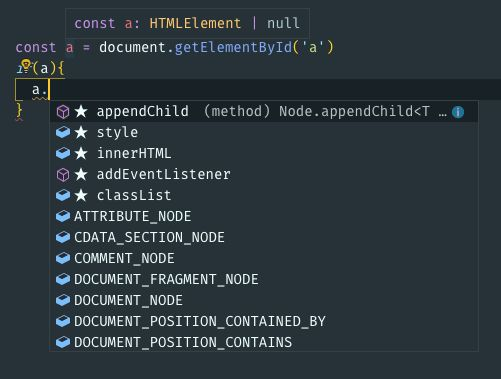
Task: Click the star icon next to classList
Action: [x=81, y=195]
